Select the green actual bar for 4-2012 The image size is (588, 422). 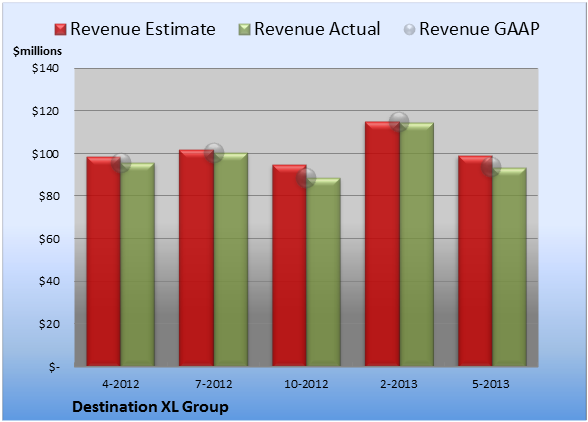(x=138, y=264)
